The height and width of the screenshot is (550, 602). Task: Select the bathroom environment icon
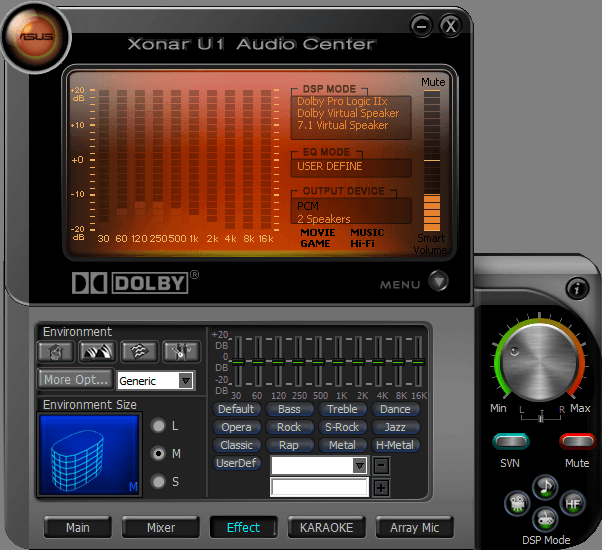pos(56,351)
